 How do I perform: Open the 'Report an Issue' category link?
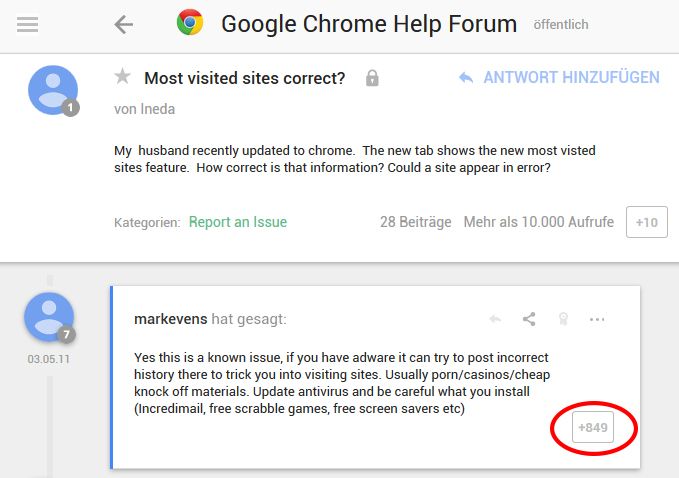pyautogui.click(x=238, y=222)
